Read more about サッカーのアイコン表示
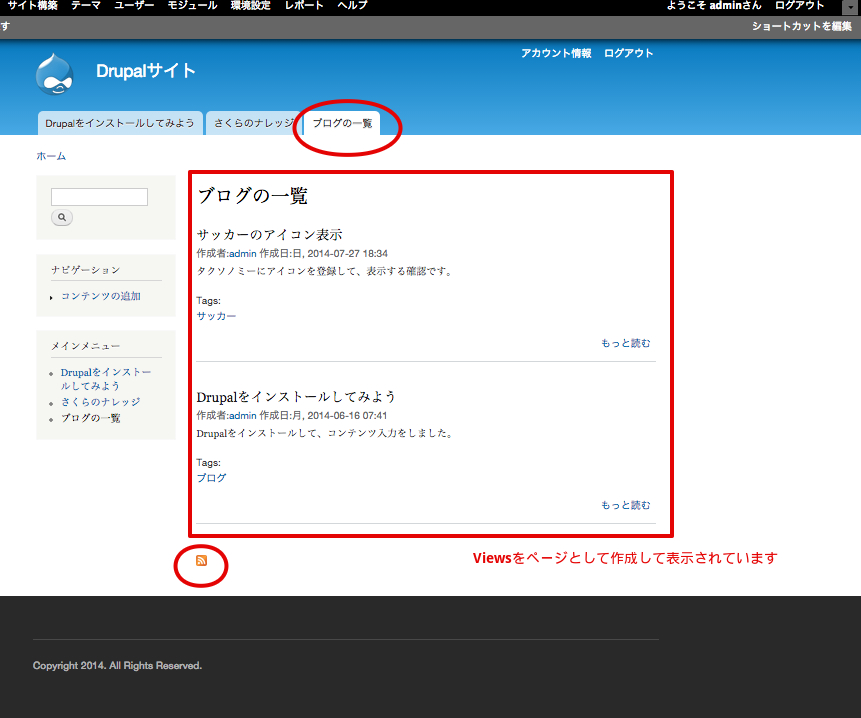861x718 pixels. 625,343
